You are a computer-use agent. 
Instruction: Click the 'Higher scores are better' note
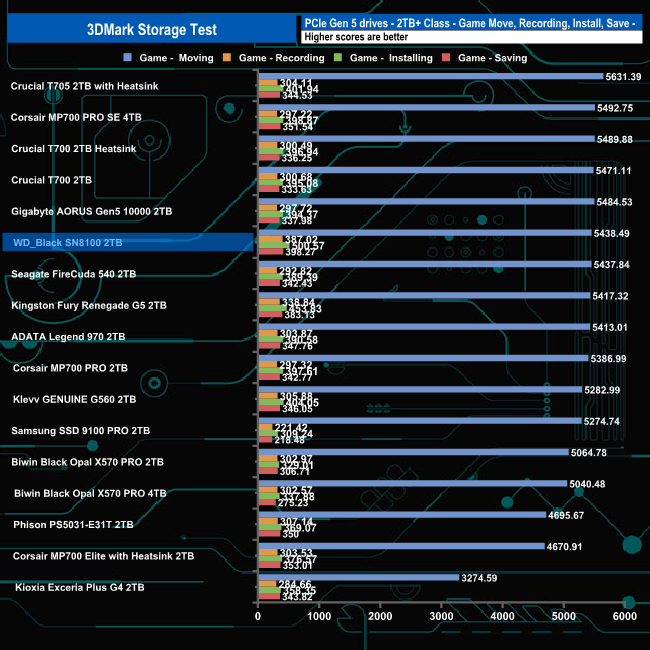tap(356, 37)
